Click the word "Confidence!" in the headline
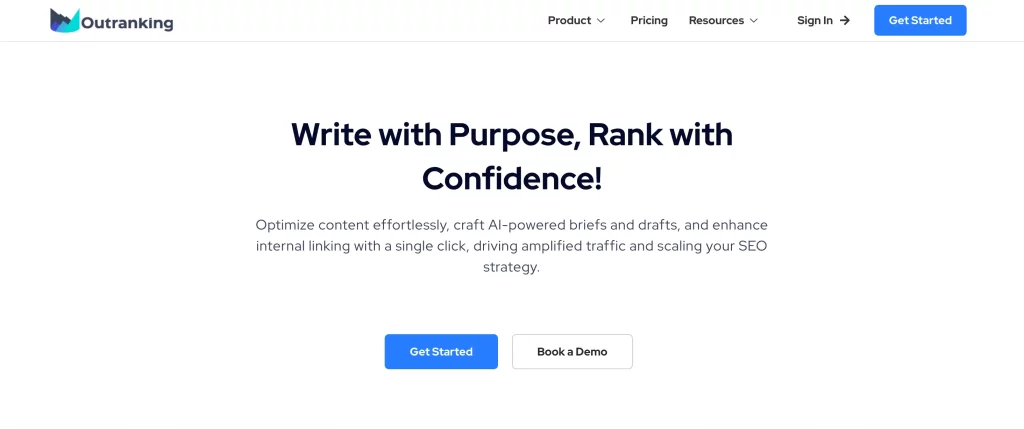Image resolution: width=1024 pixels, height=429 pixels. [512, 179]
